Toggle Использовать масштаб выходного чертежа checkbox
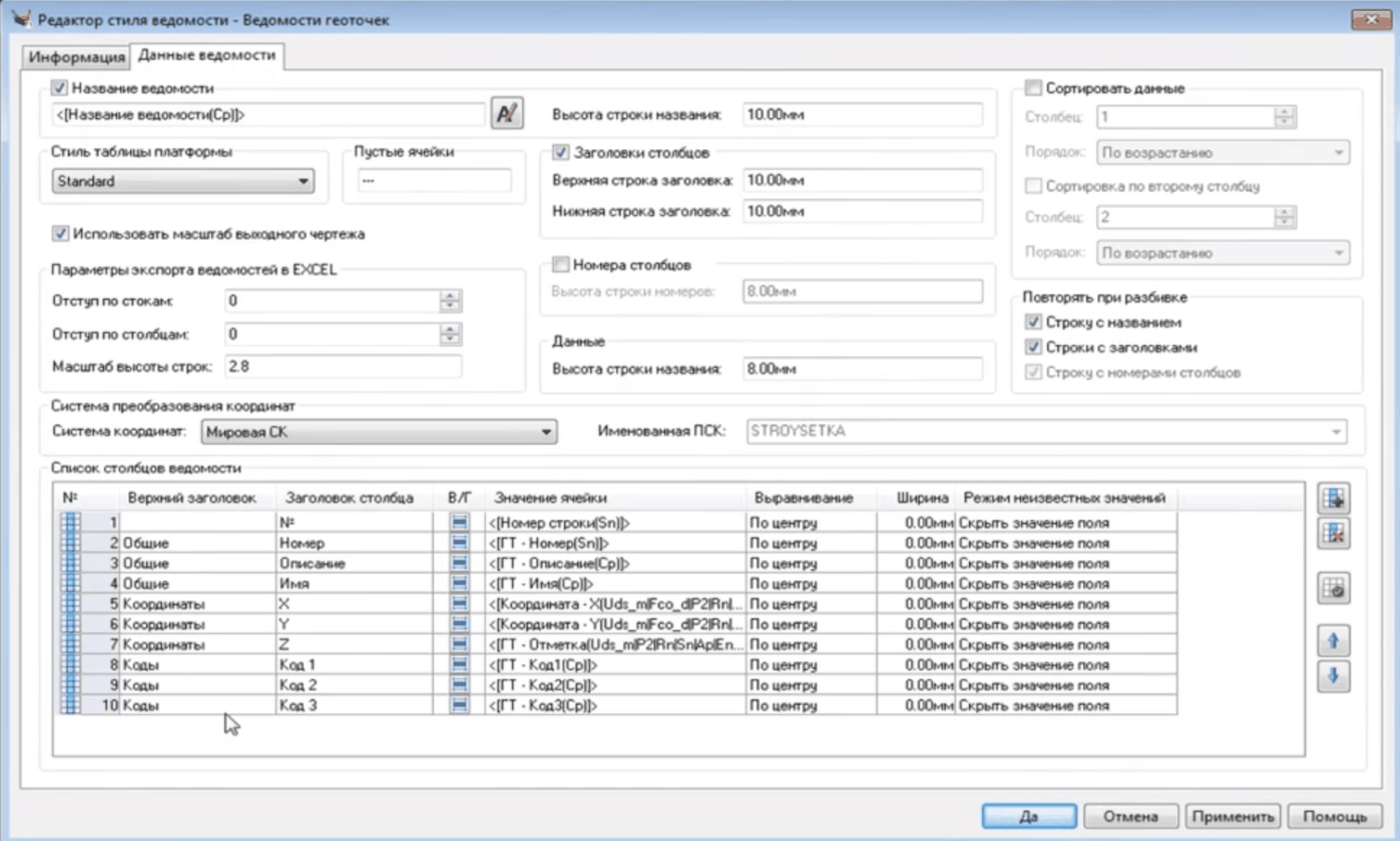Viewport: 1400px width, 841px height. (x=60, y=234)
